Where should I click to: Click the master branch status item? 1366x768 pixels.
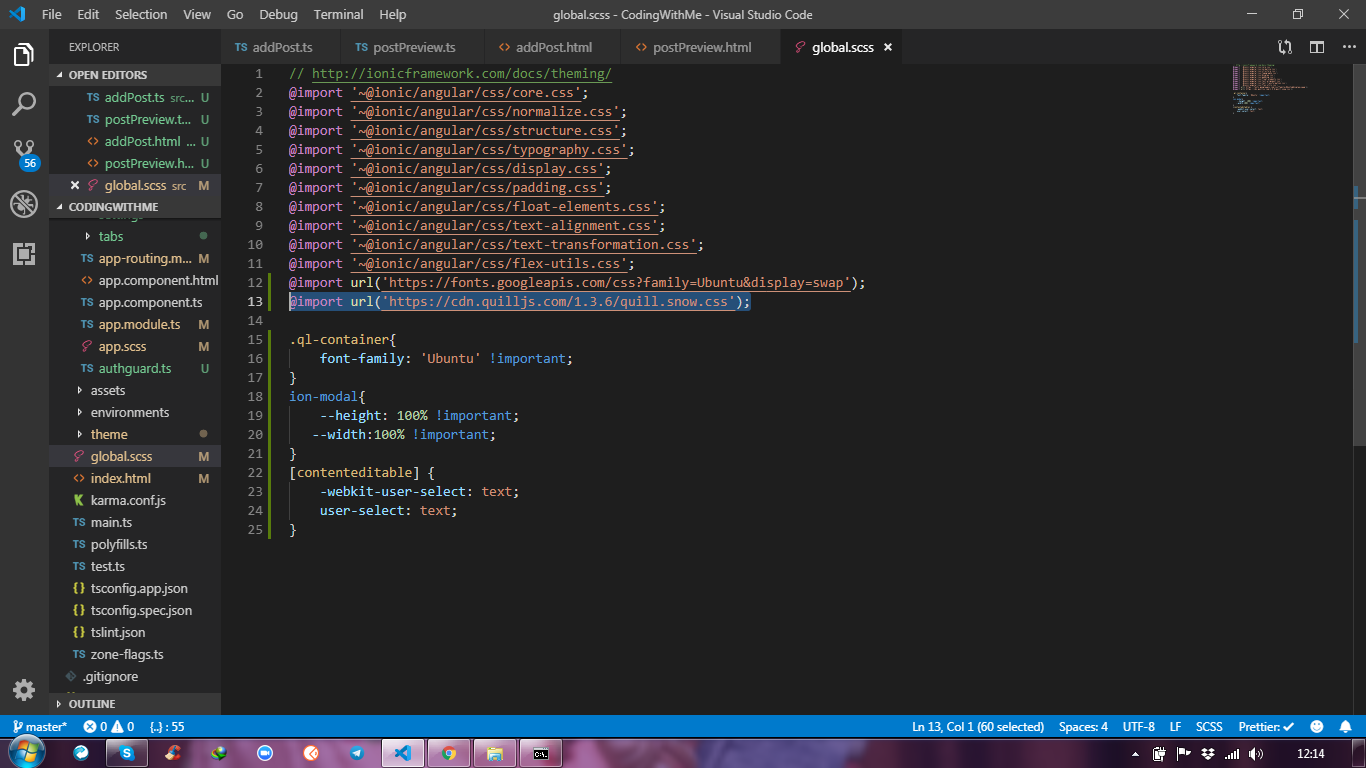click(40, 727)
